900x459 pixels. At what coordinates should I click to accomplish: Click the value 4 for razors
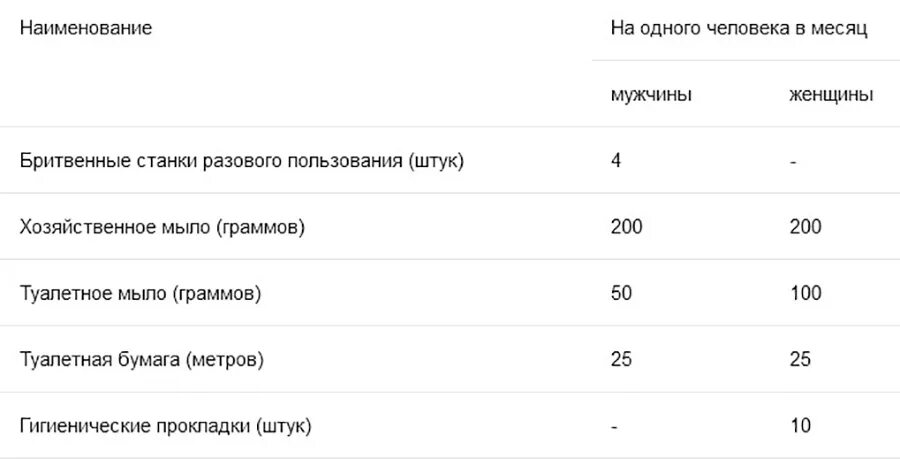pyautogui.click(x=616, y=160)
